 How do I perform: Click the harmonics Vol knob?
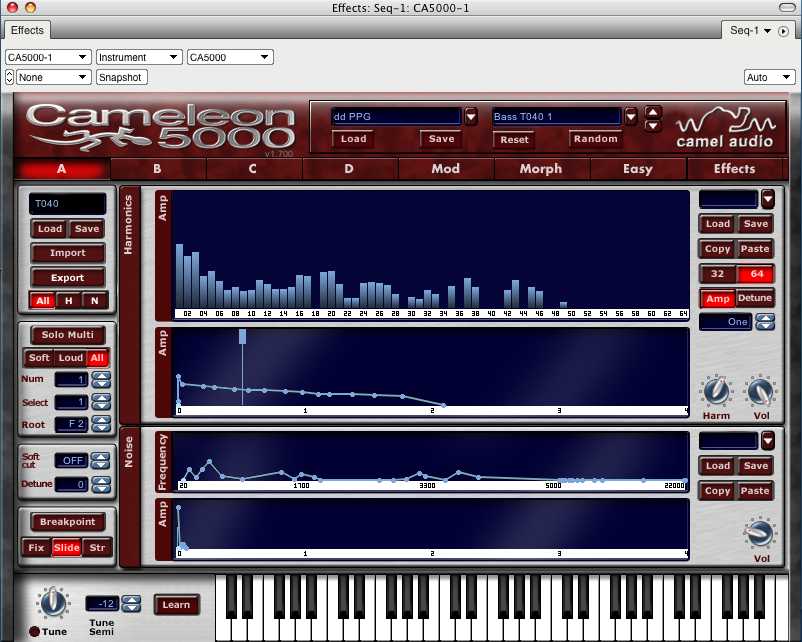(x=761, y=392)
